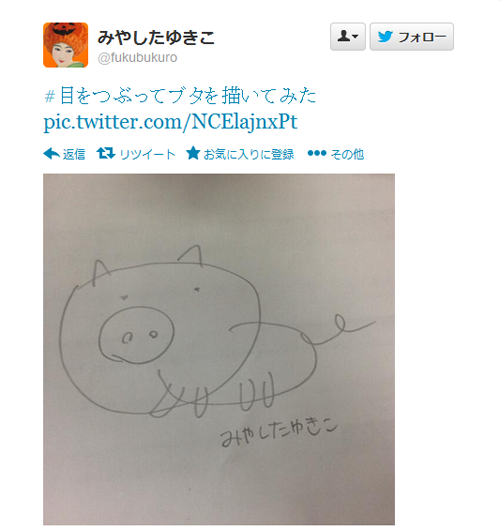Click the フォロー follow button

tap(411, 37)
